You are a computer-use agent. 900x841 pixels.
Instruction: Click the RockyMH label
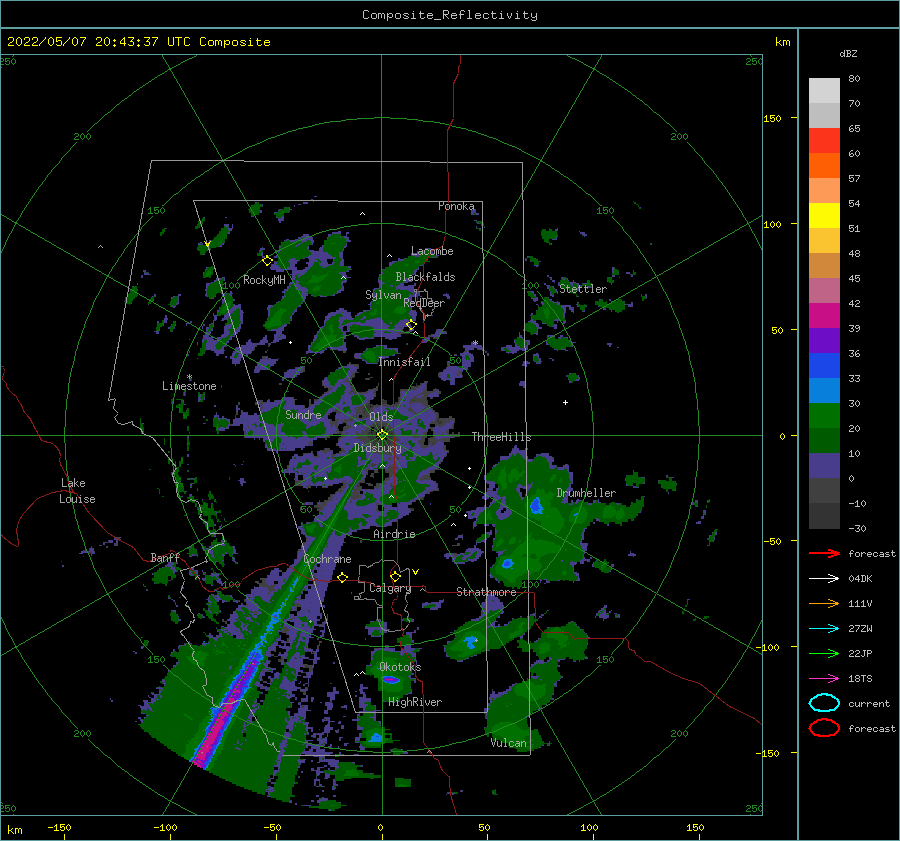coord(264,280)
